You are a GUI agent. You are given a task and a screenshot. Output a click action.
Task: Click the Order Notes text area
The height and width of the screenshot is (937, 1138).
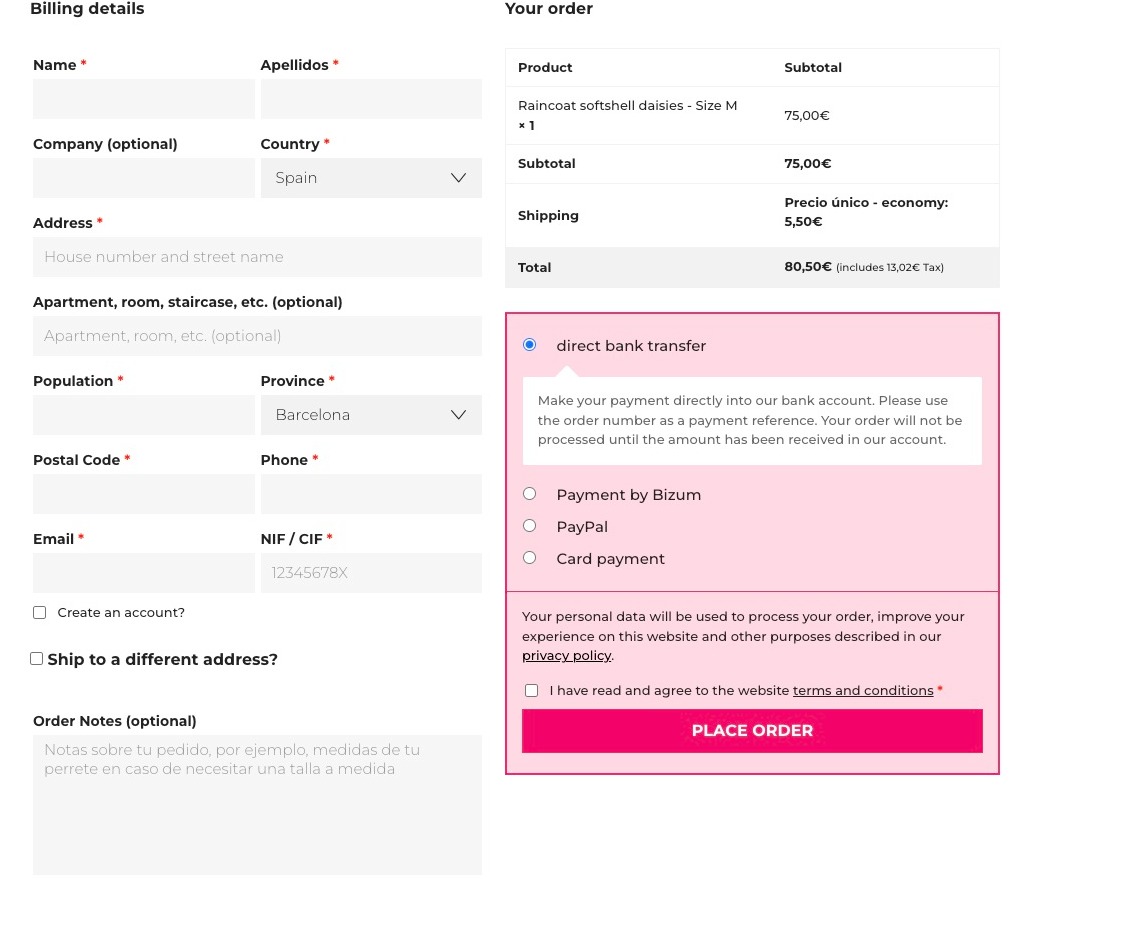pos(257,805)
